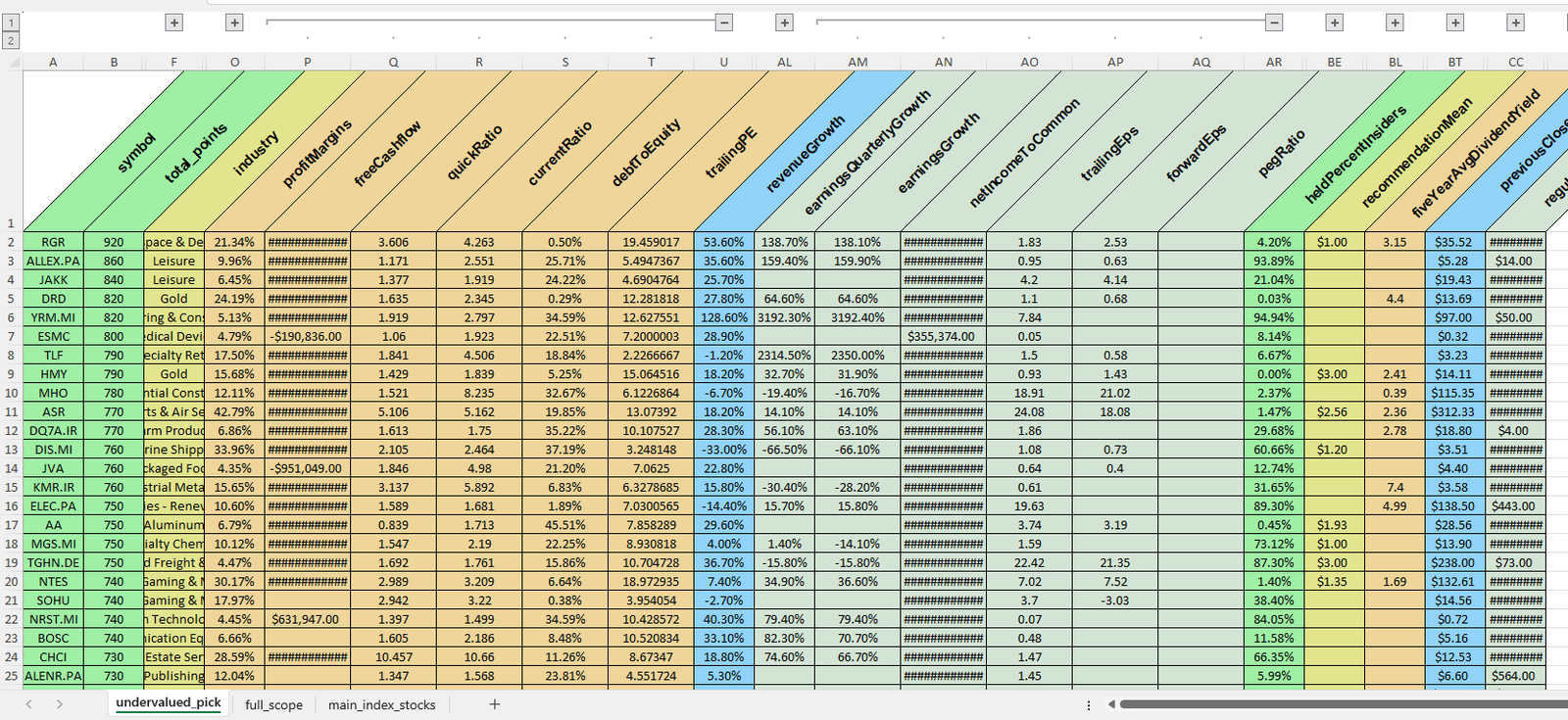
Task: Select the cell showing $355,374.00
Action: 944,336
